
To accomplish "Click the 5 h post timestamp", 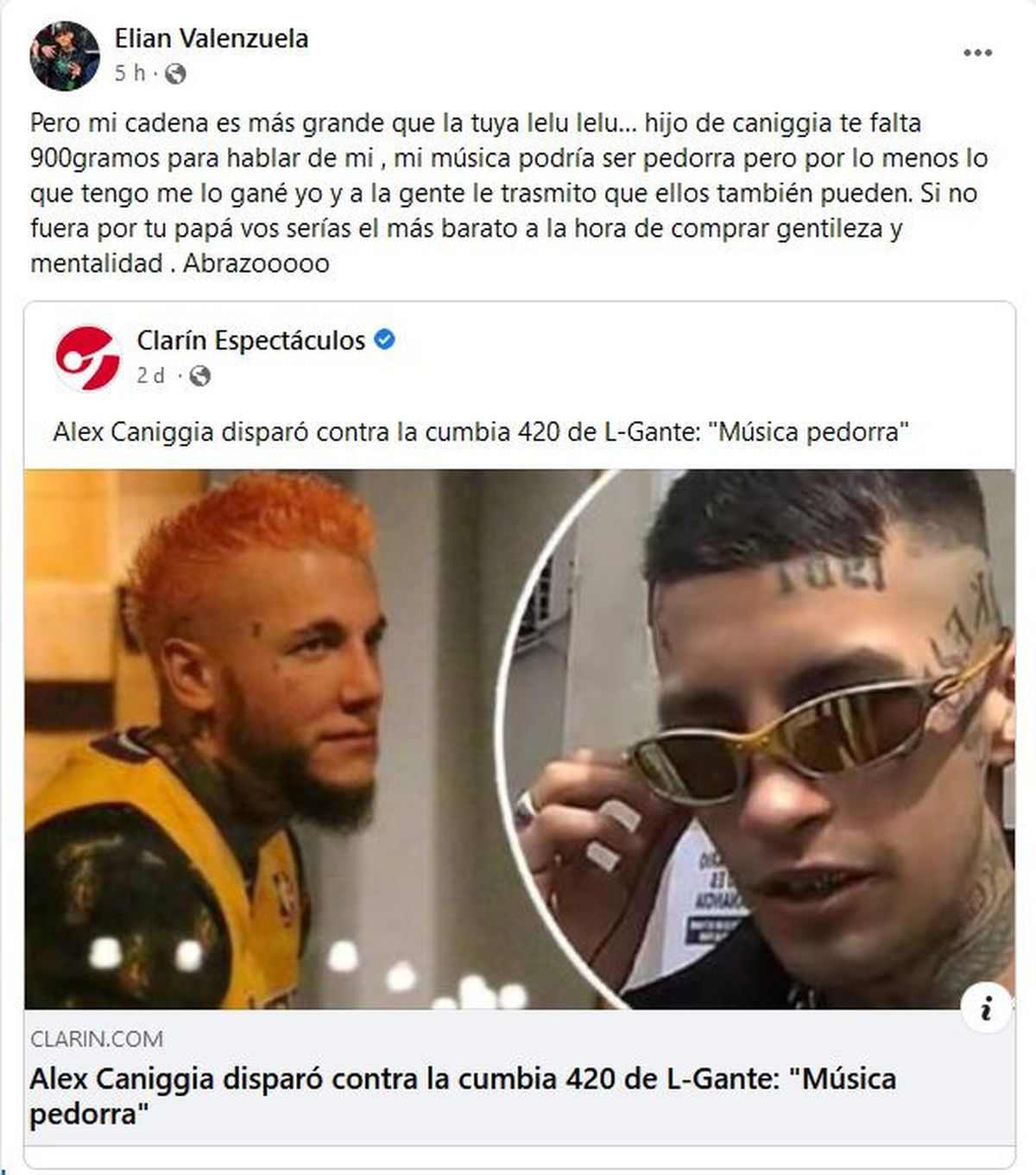I will coord(129,74).
